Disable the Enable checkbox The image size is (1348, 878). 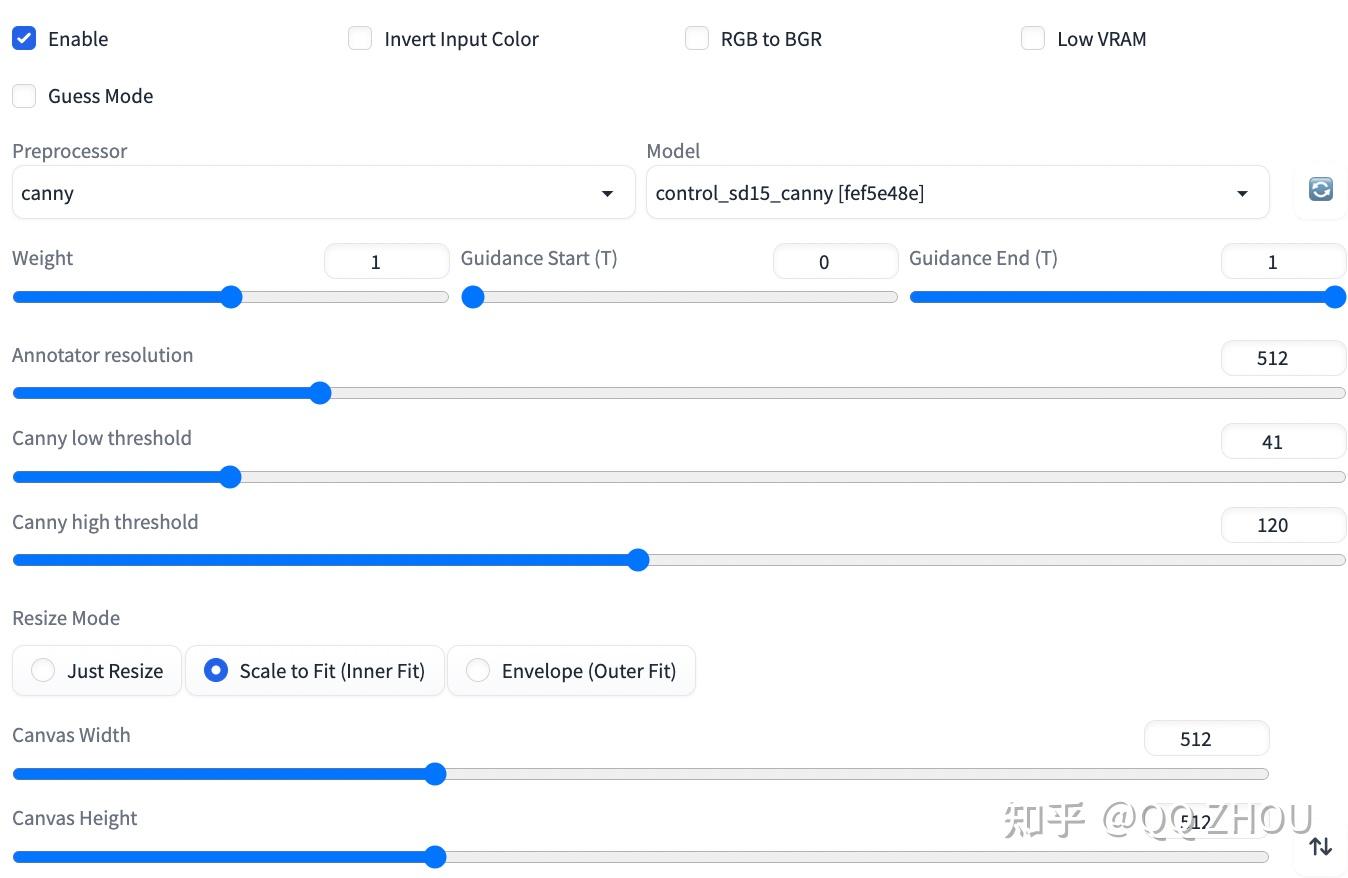(x=24, y=38)
